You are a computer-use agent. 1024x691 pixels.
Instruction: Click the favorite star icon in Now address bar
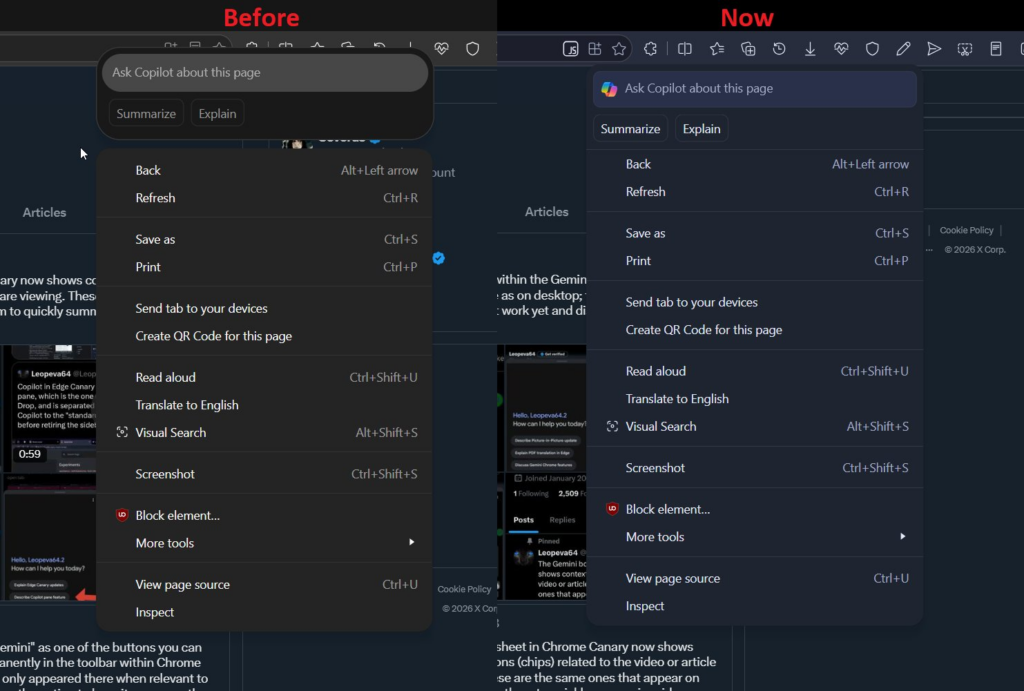[619, 49]
